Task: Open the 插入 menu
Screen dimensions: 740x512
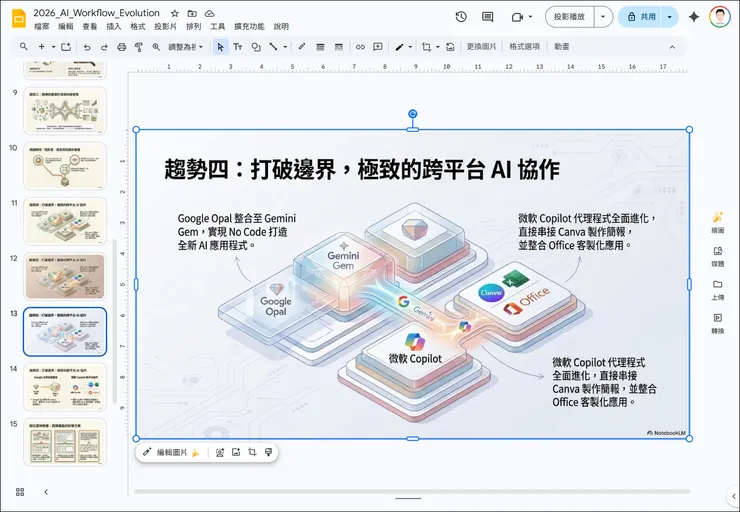Action: (x=114, y=26)
